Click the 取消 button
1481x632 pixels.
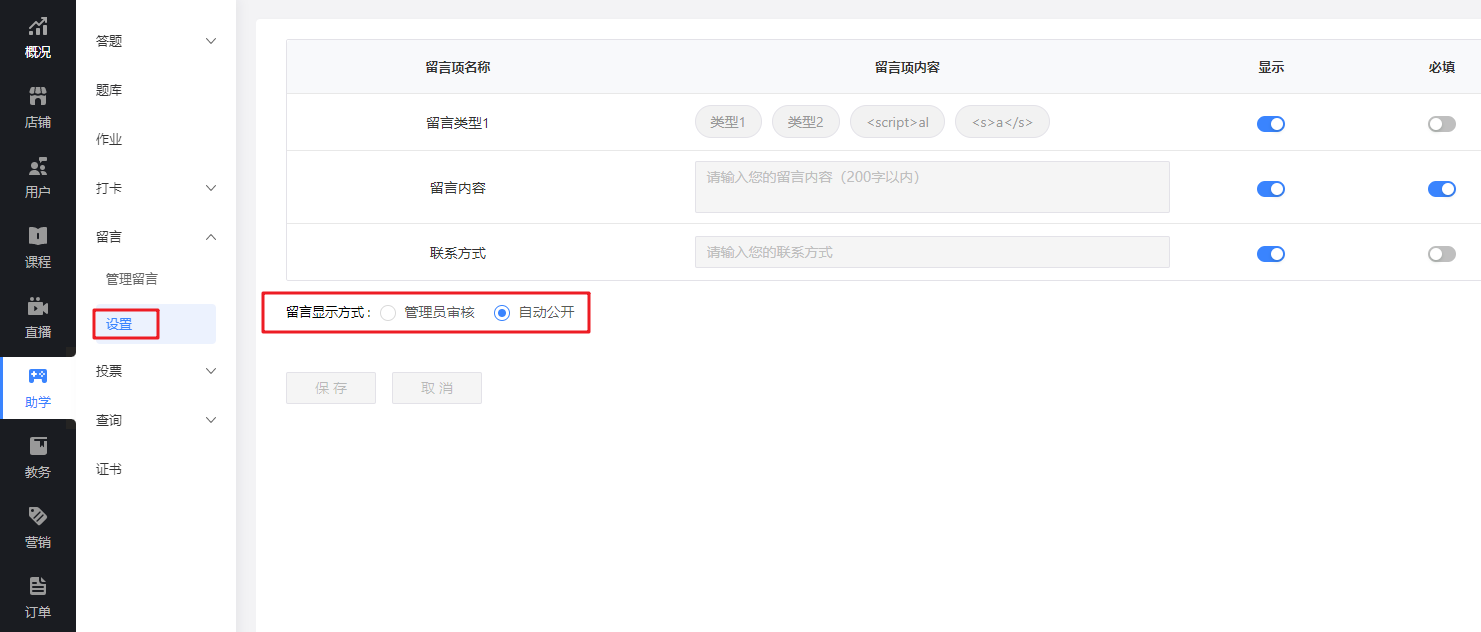[437, 388]
